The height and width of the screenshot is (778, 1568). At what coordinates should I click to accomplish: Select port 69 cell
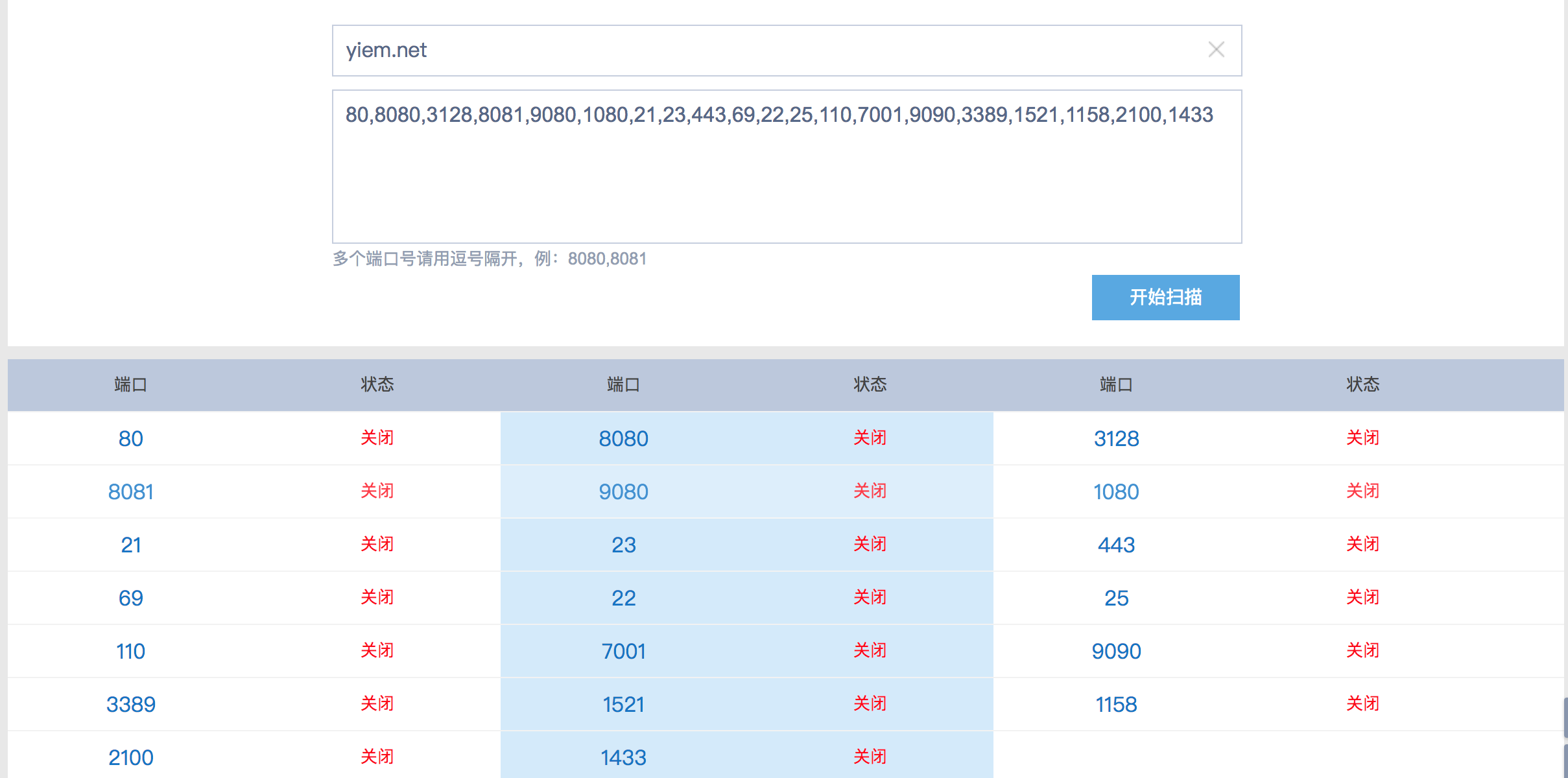coord(130,598)
